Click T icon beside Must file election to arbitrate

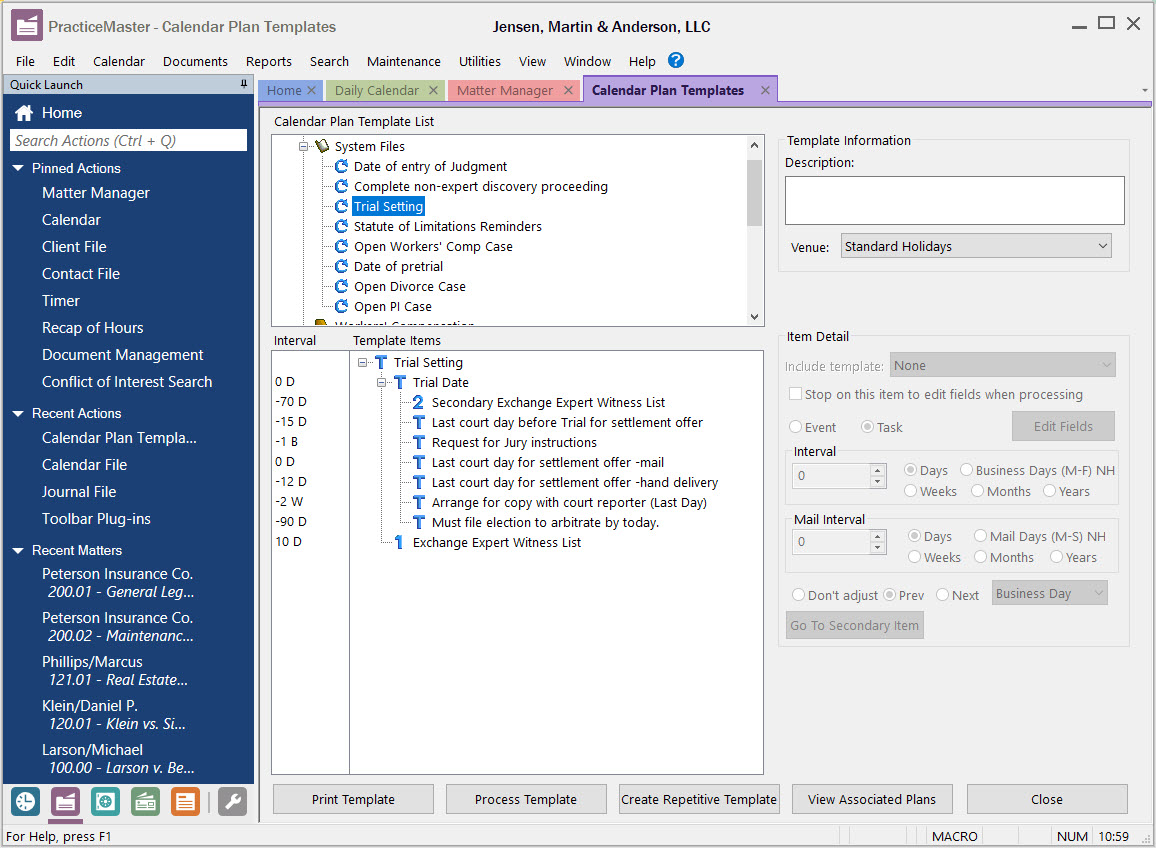coord(419,522)
